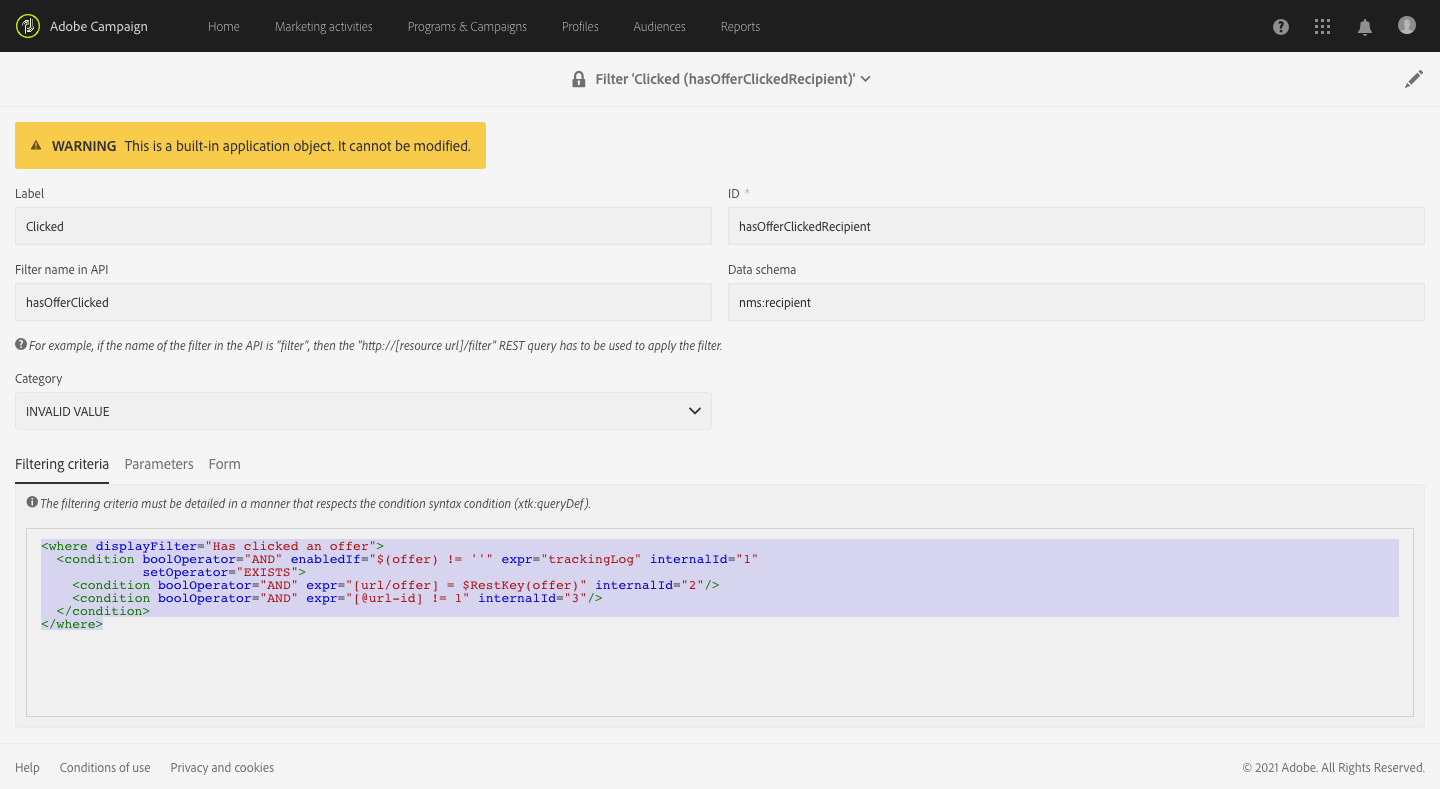
Task: Open the Category dropdown showing INVALID VALUE
Action: (x=363, y=411)
